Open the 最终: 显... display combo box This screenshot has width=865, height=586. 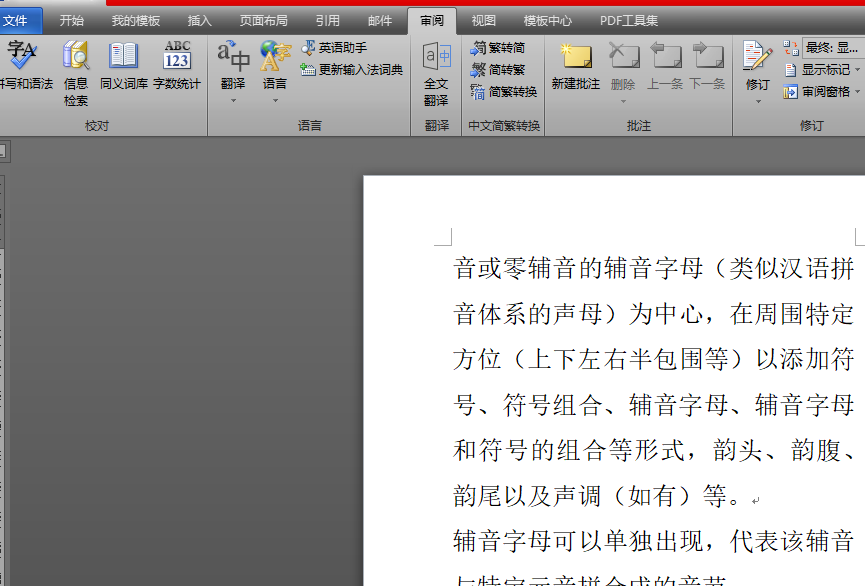pos(833,48)
